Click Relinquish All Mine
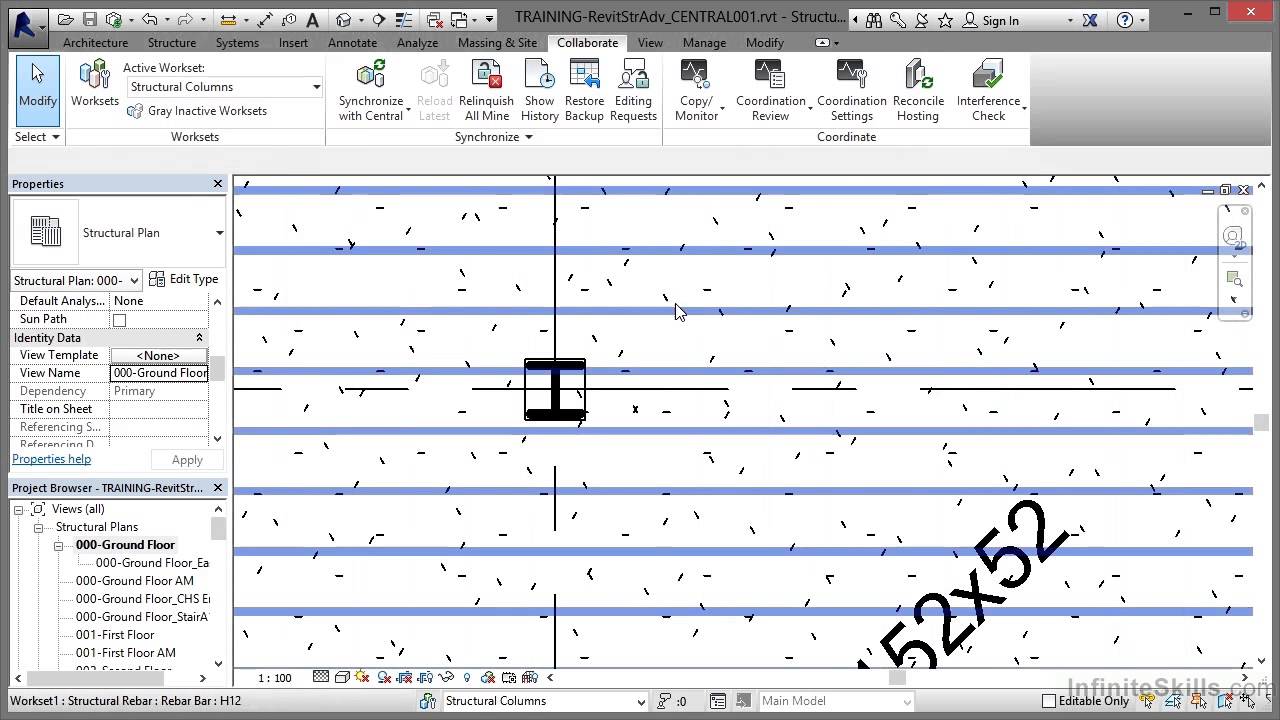The width and height of the screenshot is (1280, 720). click(x=486, y=90)
